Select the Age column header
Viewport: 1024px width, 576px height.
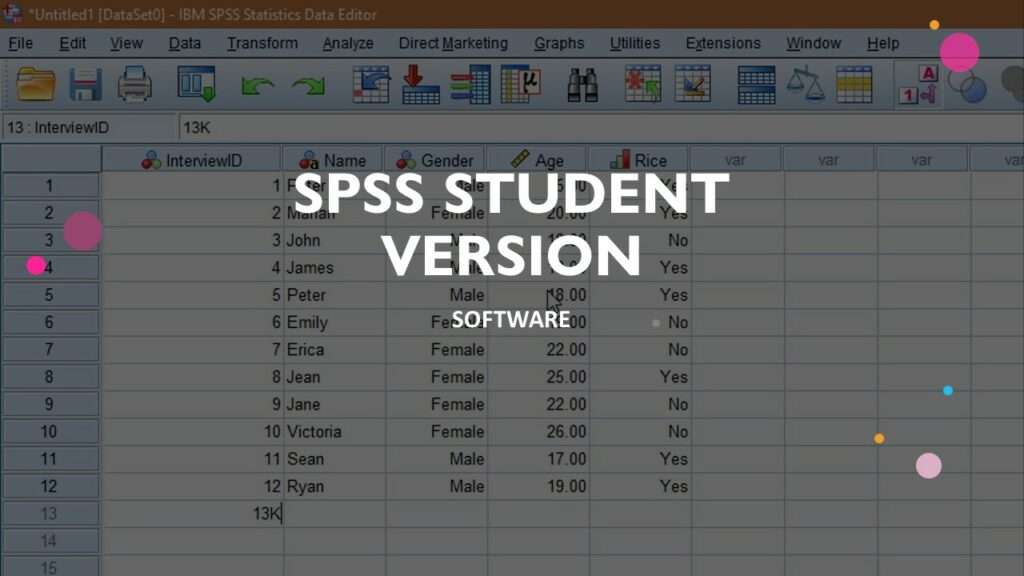537,160
